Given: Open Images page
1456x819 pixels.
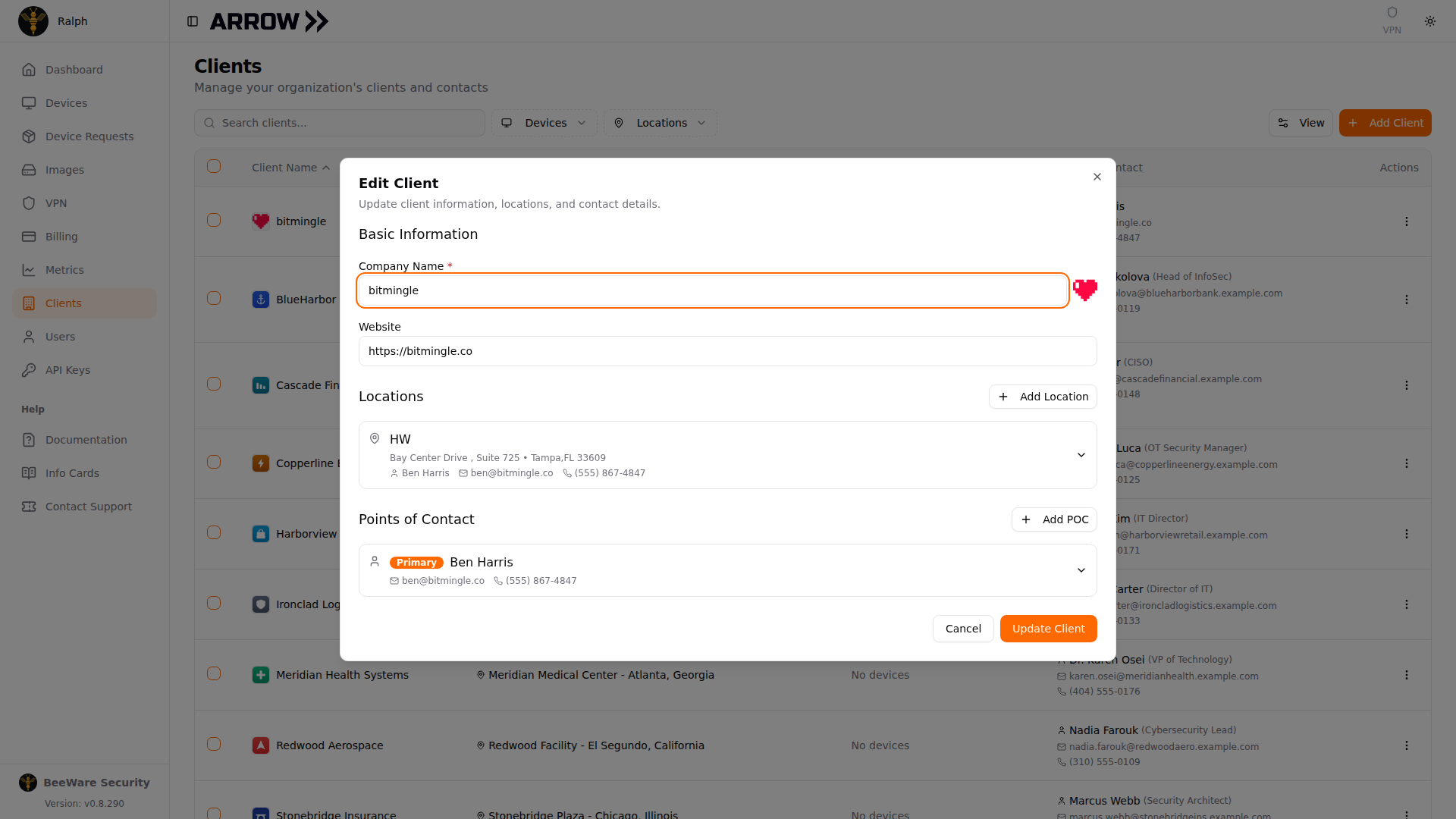Looking at the screenshot, I should click(x=84, y=170).
